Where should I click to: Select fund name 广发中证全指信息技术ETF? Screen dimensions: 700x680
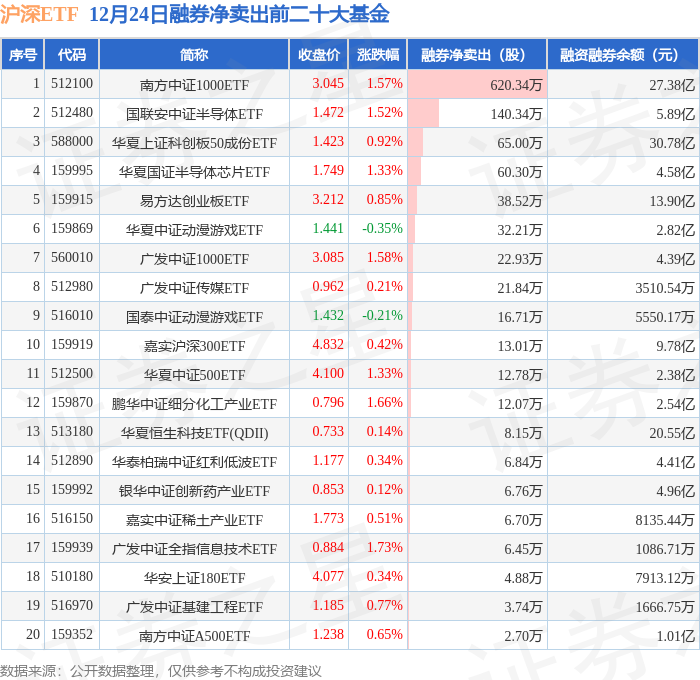point(194,549)
